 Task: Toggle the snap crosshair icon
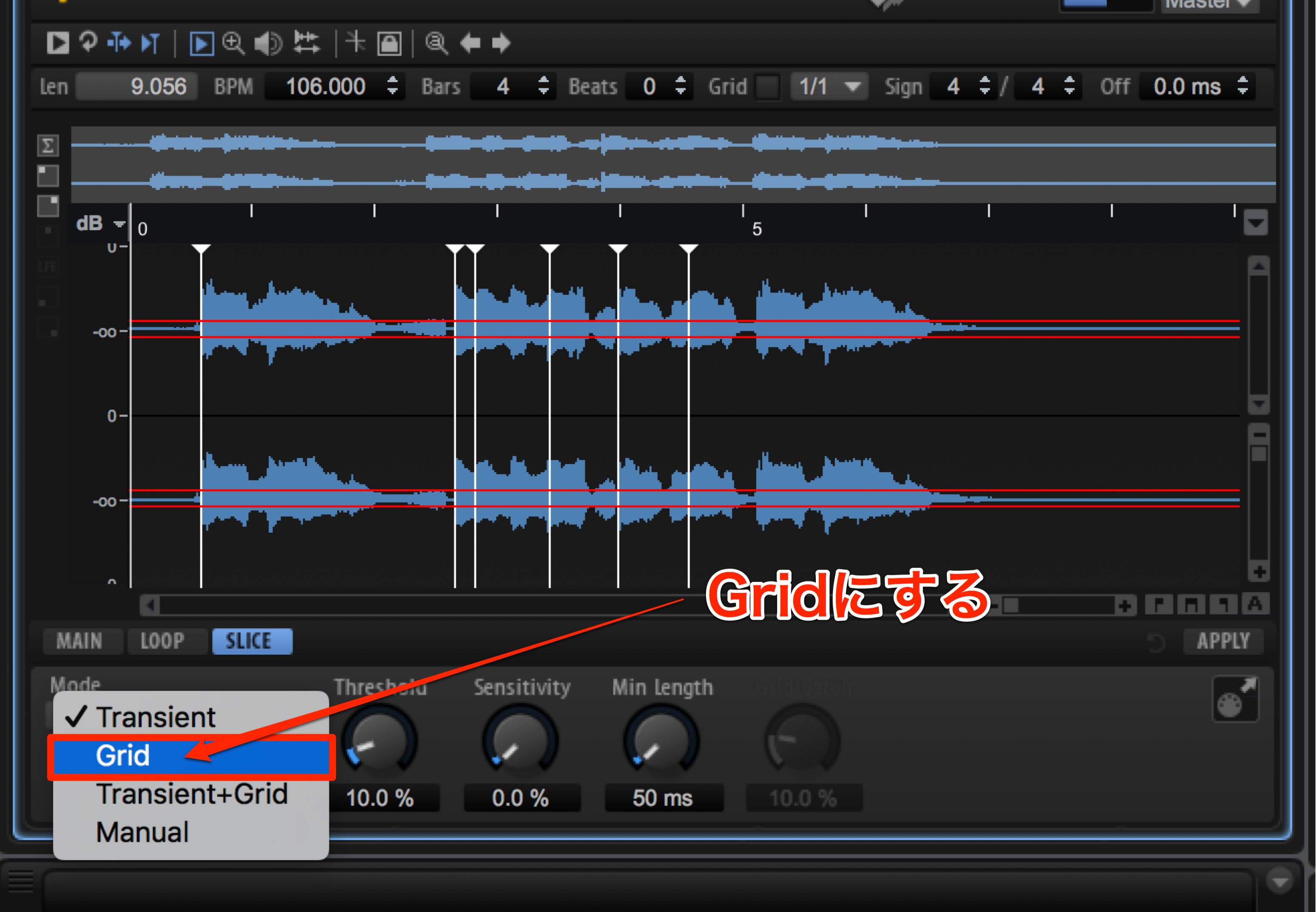click(x=356, y=43)
